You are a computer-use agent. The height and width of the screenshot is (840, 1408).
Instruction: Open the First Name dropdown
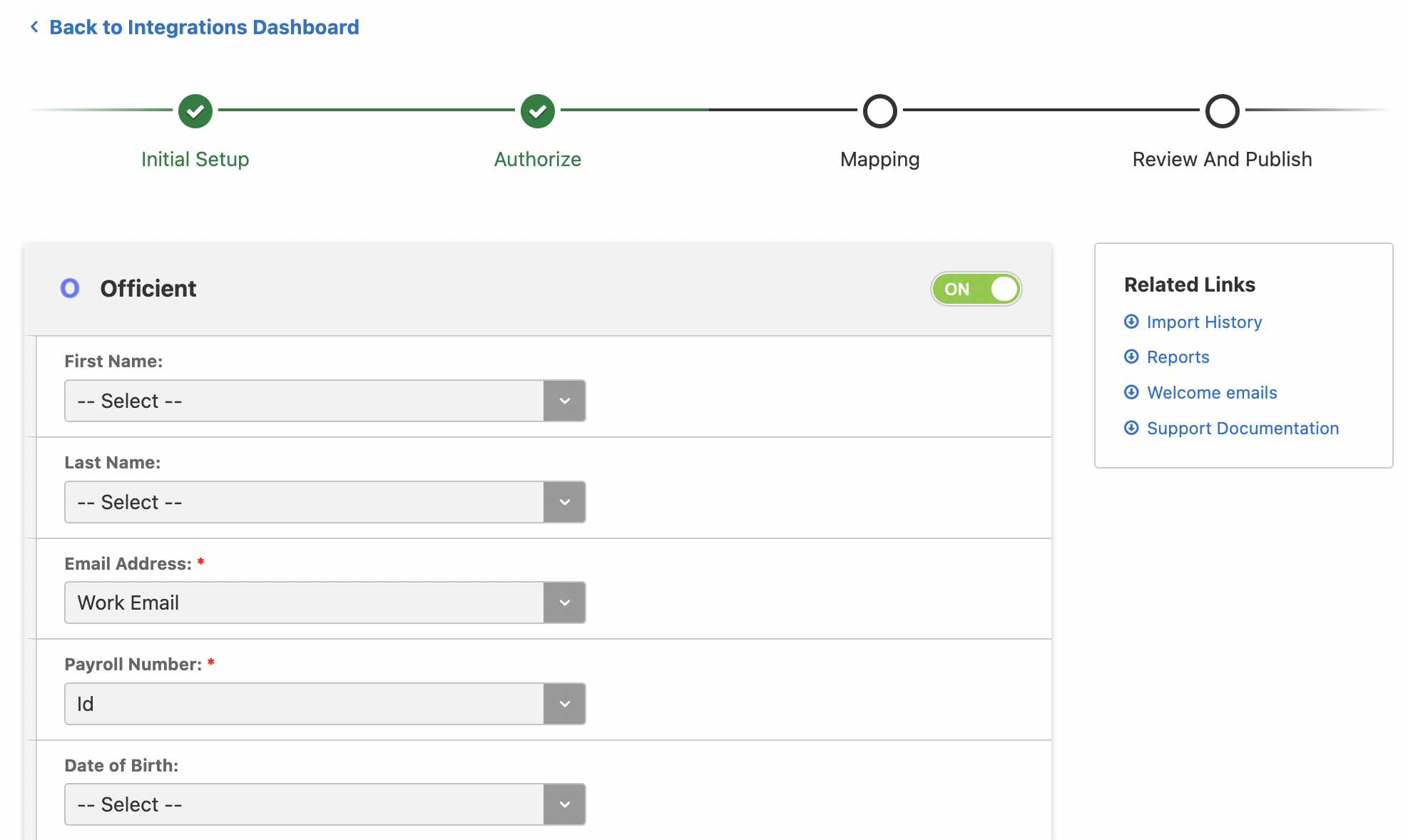click(x=325, y=401)
